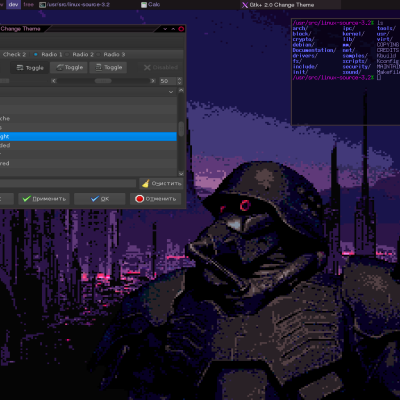The height and width of the screenshot is (400, 400).
Task: Click the horizontal scrollbar's left arrow
Action: click(54, 81)
